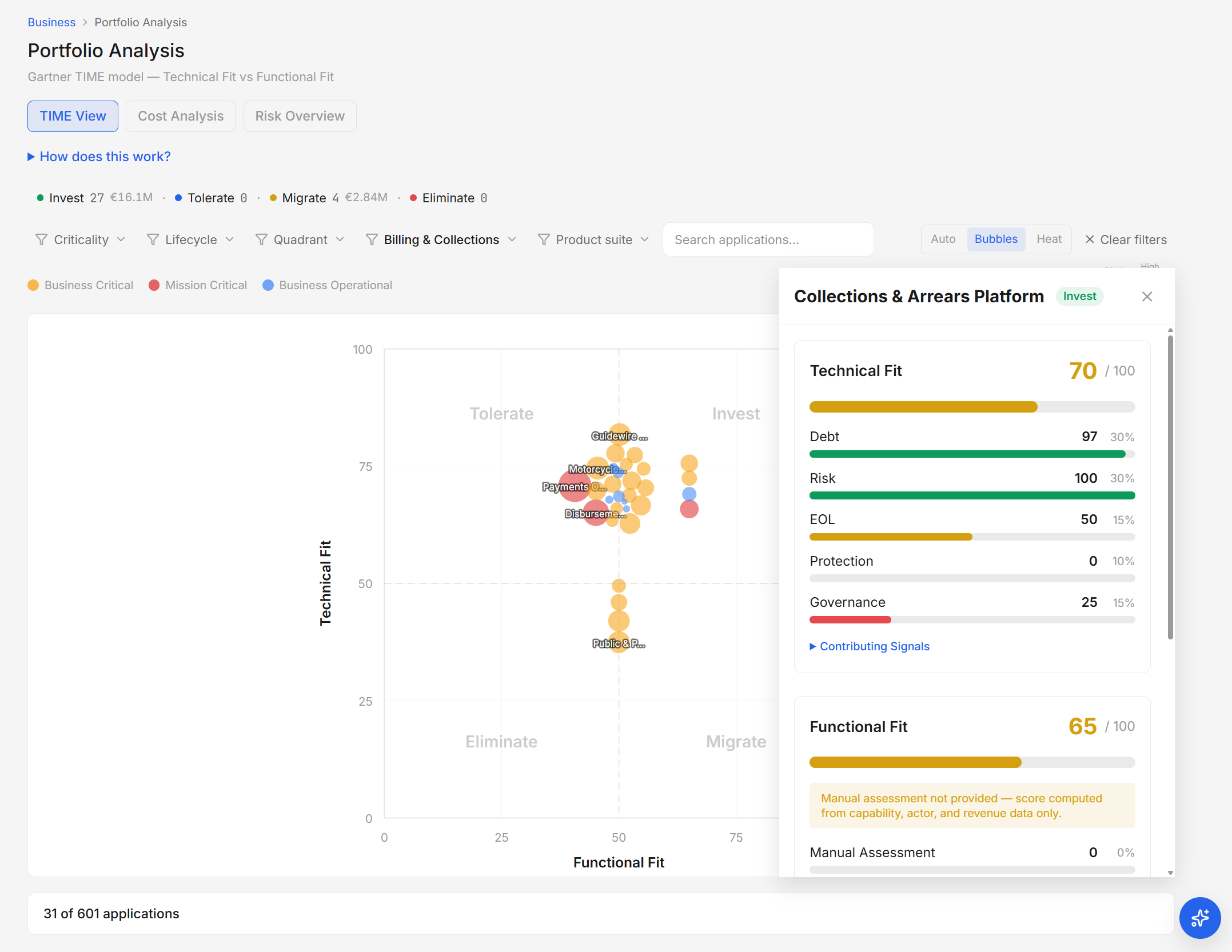The image size is (1232, 952).
Task: Switch chart mode to Bubbles
Action: tap(996, 239)
